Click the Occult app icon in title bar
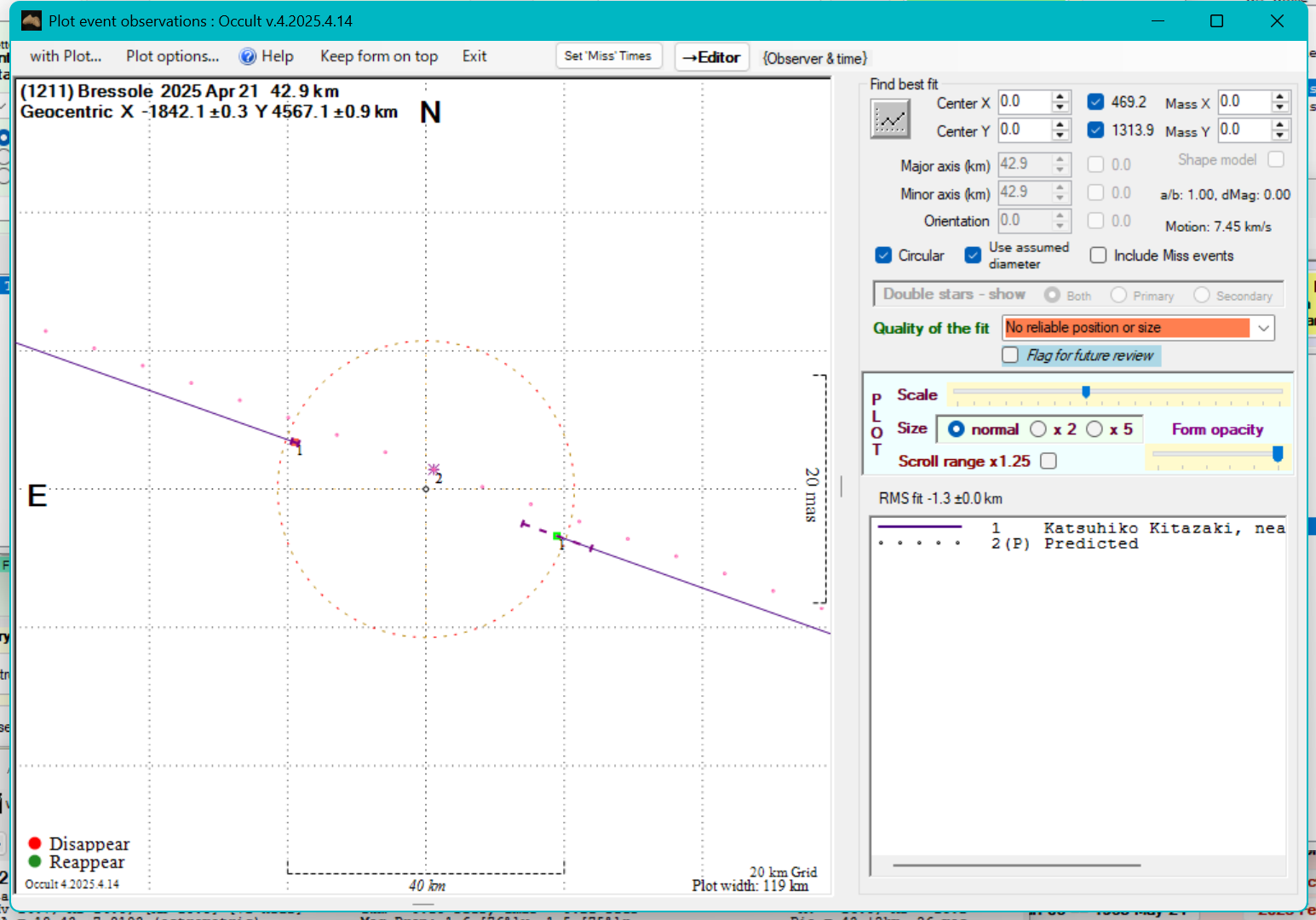 pyautogui.click(x=32, y=21)
